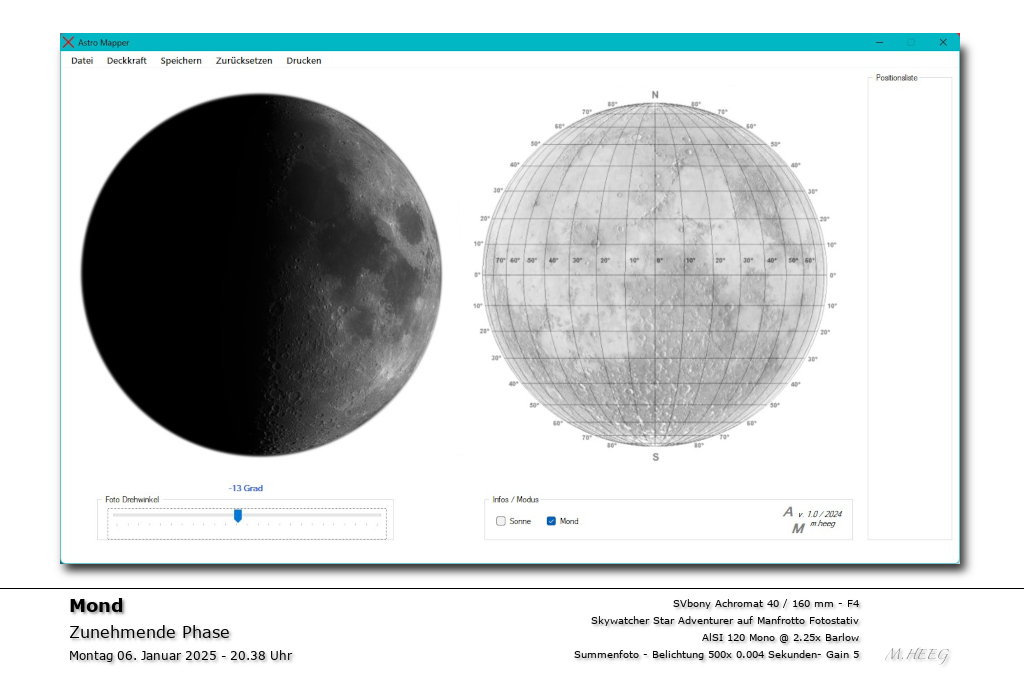Click the Foto Drehwinkel slider handle
Image resolution: width=1024 pixels, height=674 pixels.
(238, 516)
